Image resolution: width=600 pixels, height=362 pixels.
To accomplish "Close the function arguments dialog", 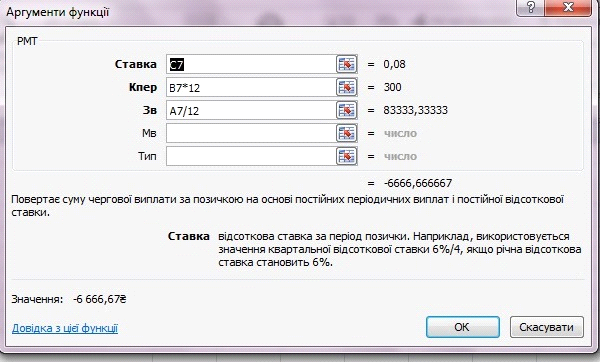I will tap(568, 8).
